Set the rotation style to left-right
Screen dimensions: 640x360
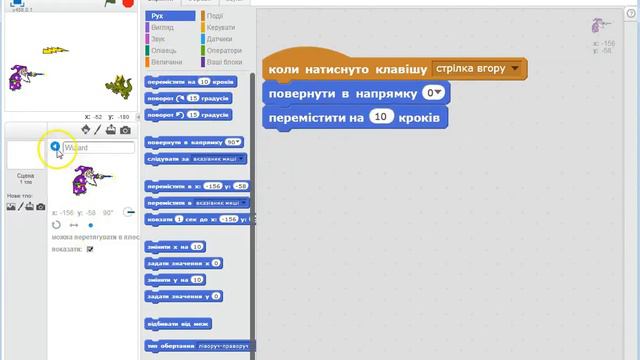click(74, 225)
